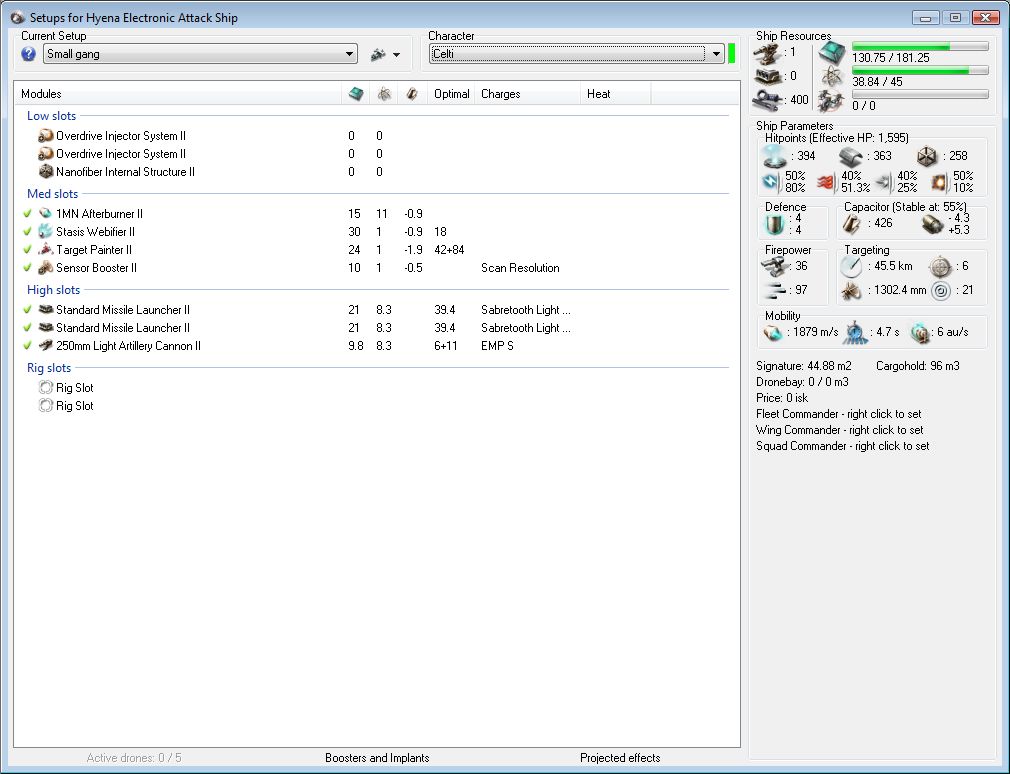1010x774 pixels.
Task: Click the first Overdrive Injector System II icon
Action: pos(45,136)
